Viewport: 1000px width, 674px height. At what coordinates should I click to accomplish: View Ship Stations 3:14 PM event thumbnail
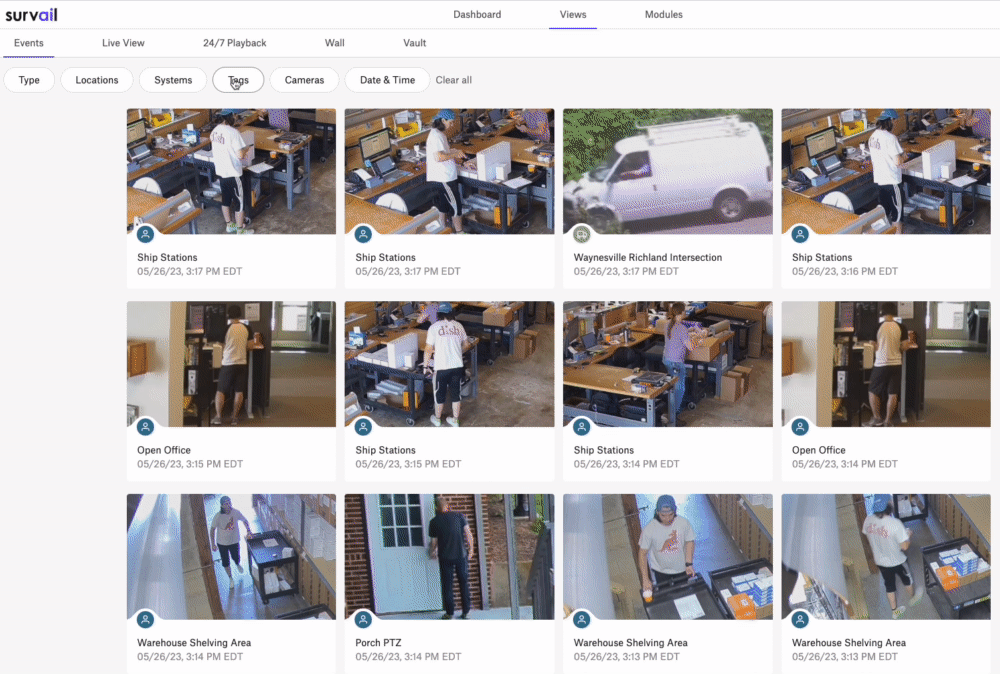(x=668, y=364)
